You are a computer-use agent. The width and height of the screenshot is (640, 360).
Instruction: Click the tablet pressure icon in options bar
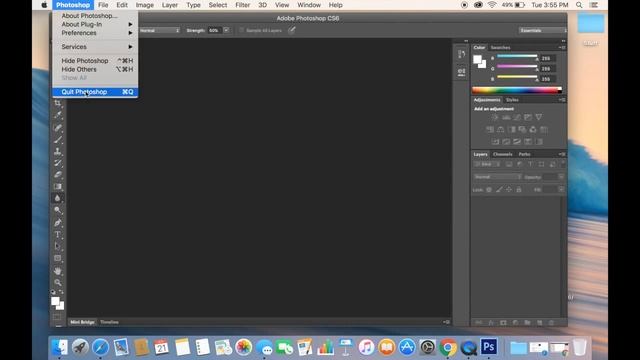click(x=291, y=30)
